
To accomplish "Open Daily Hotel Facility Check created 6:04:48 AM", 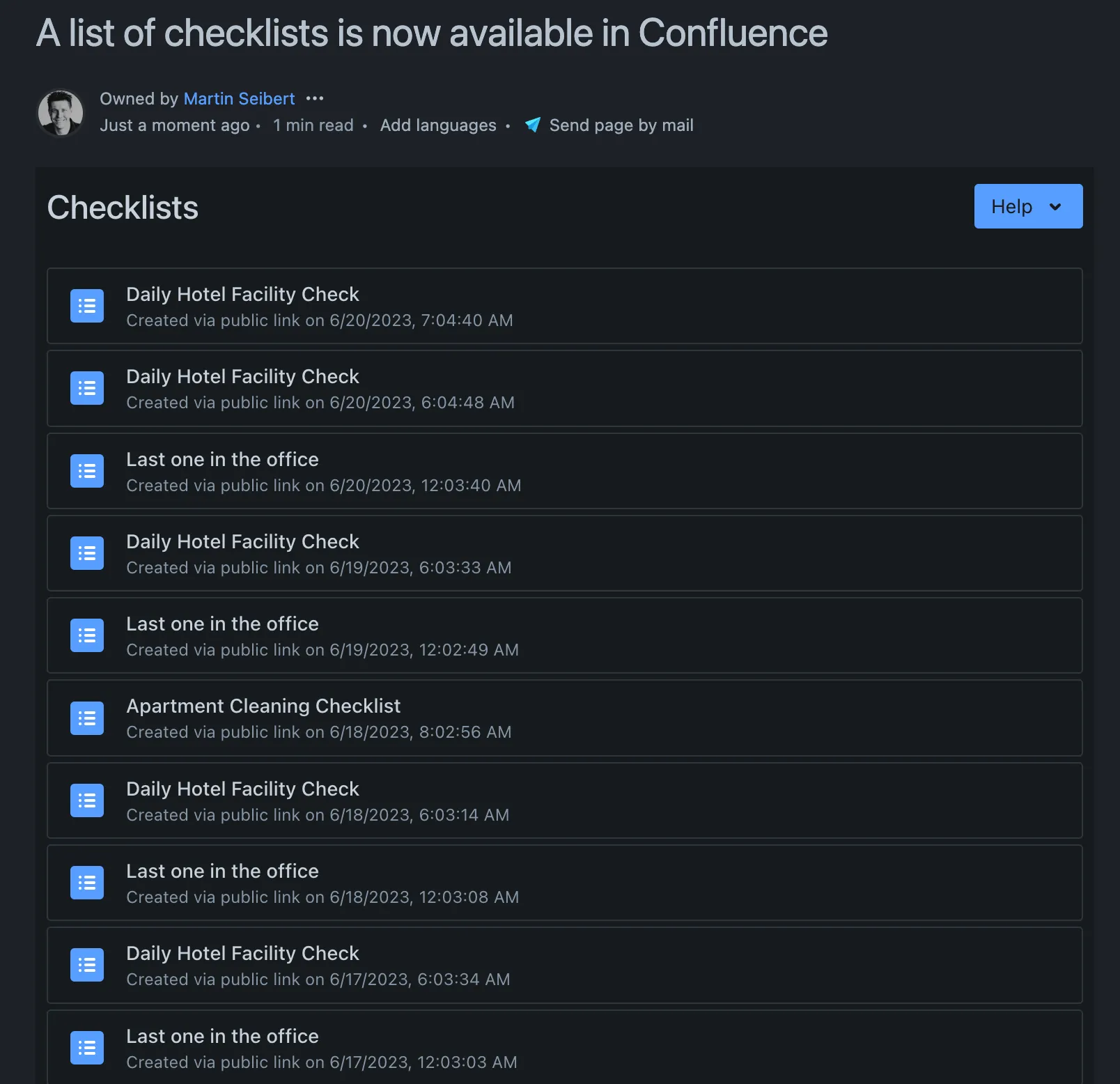I will [242, 376].
